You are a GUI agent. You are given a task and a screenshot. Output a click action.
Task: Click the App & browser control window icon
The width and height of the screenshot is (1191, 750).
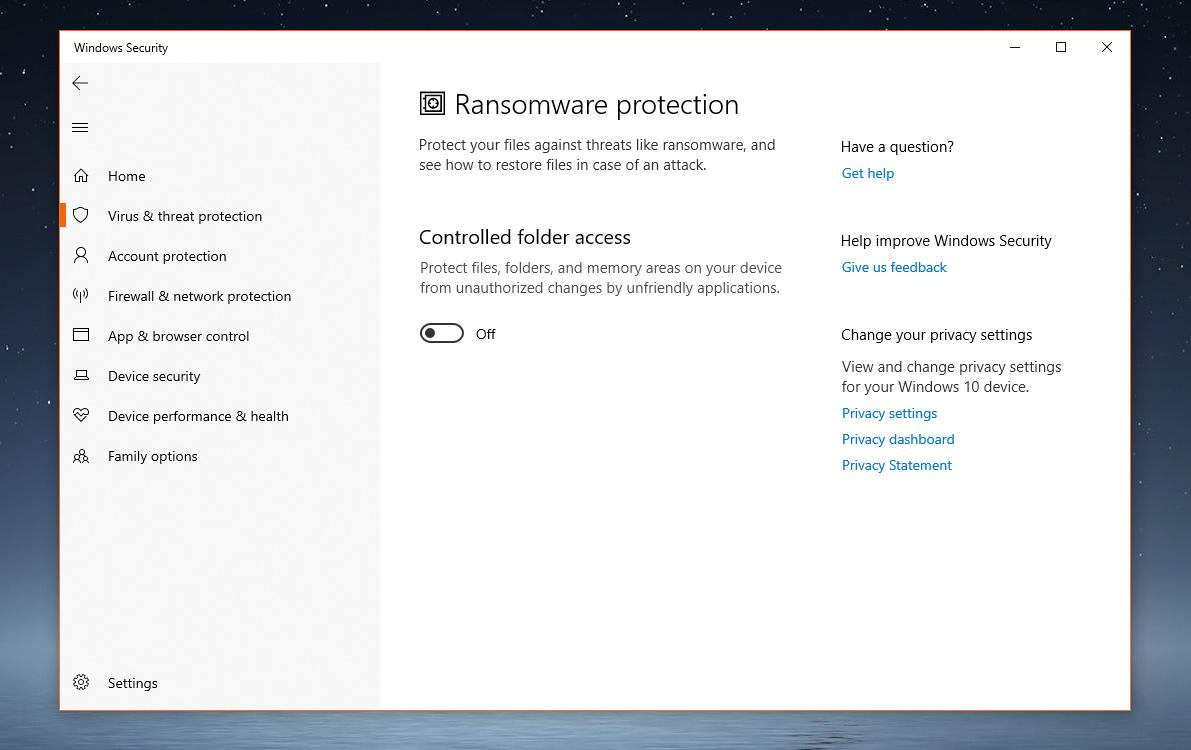pos(81,335)
